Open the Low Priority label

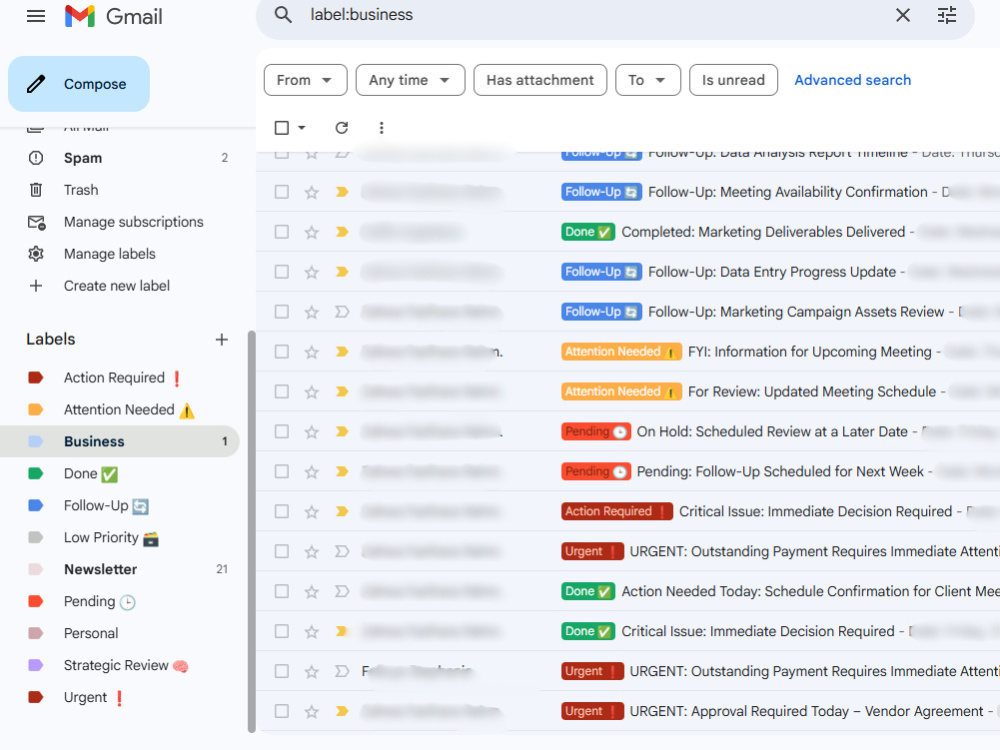click(x=120, y=537)
